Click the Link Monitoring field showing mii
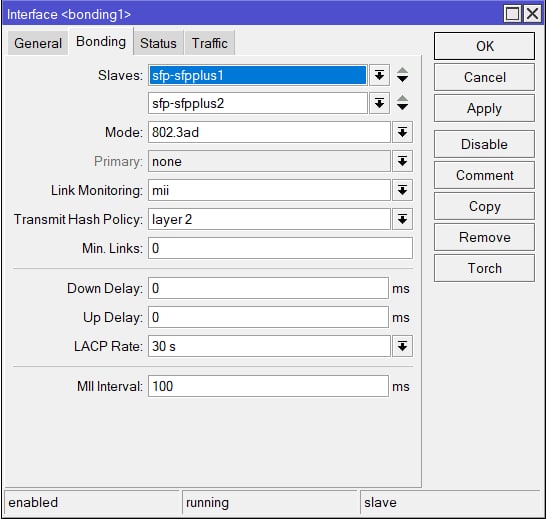The width and height of the screenshot is (546, 521). [269, 190]
